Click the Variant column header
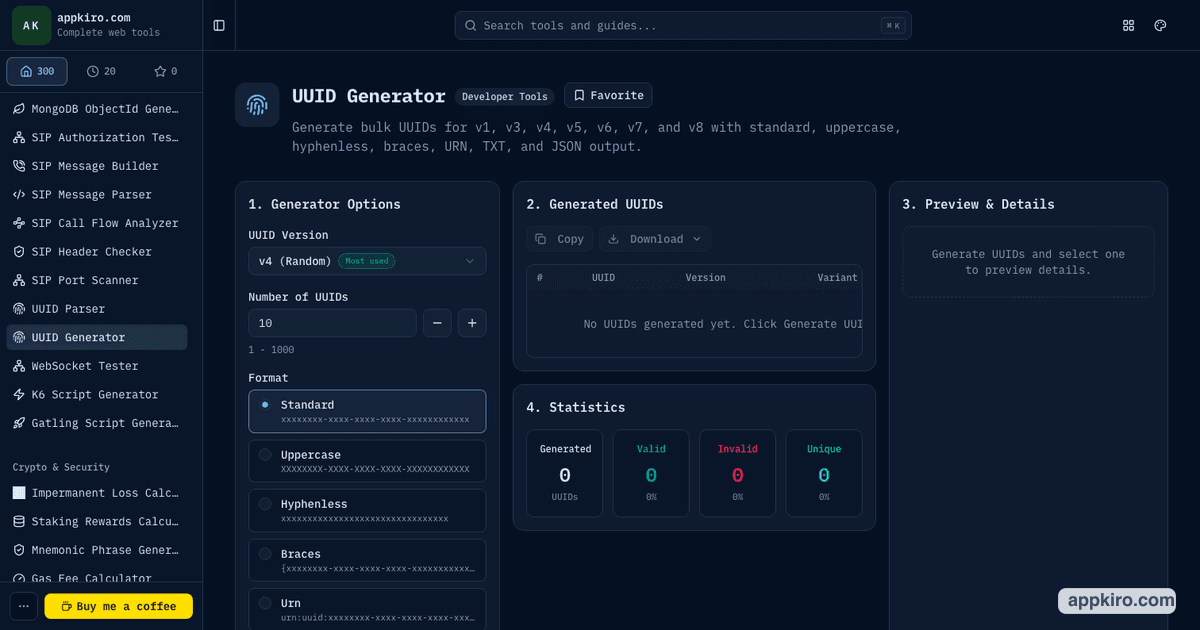The height and width of the screenshot is (630, 1200). pyautogui.click(x=837, y=277)
